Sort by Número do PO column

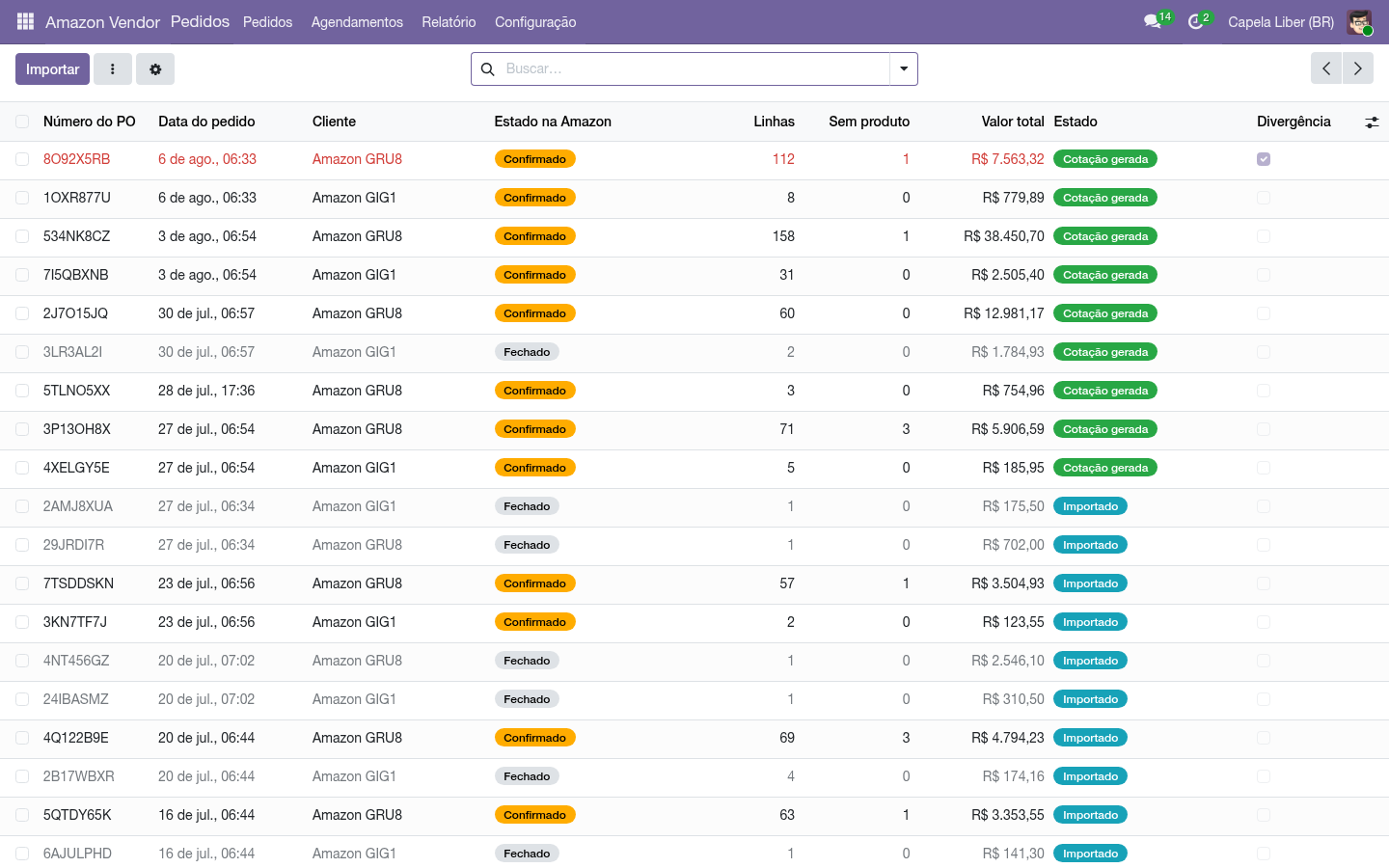click(x=90, y=122)
